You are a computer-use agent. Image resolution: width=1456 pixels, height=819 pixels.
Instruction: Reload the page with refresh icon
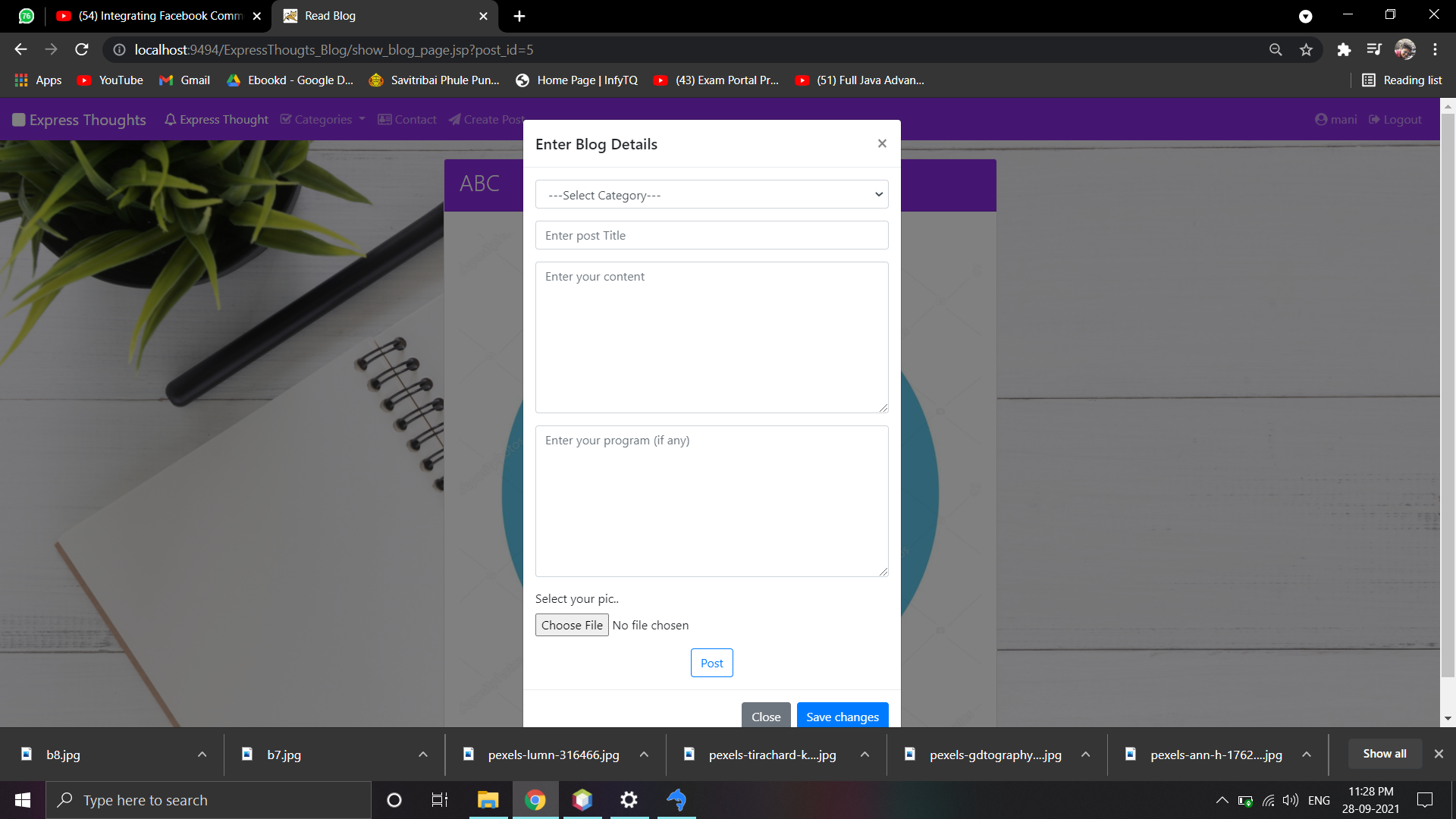[82, 50]
